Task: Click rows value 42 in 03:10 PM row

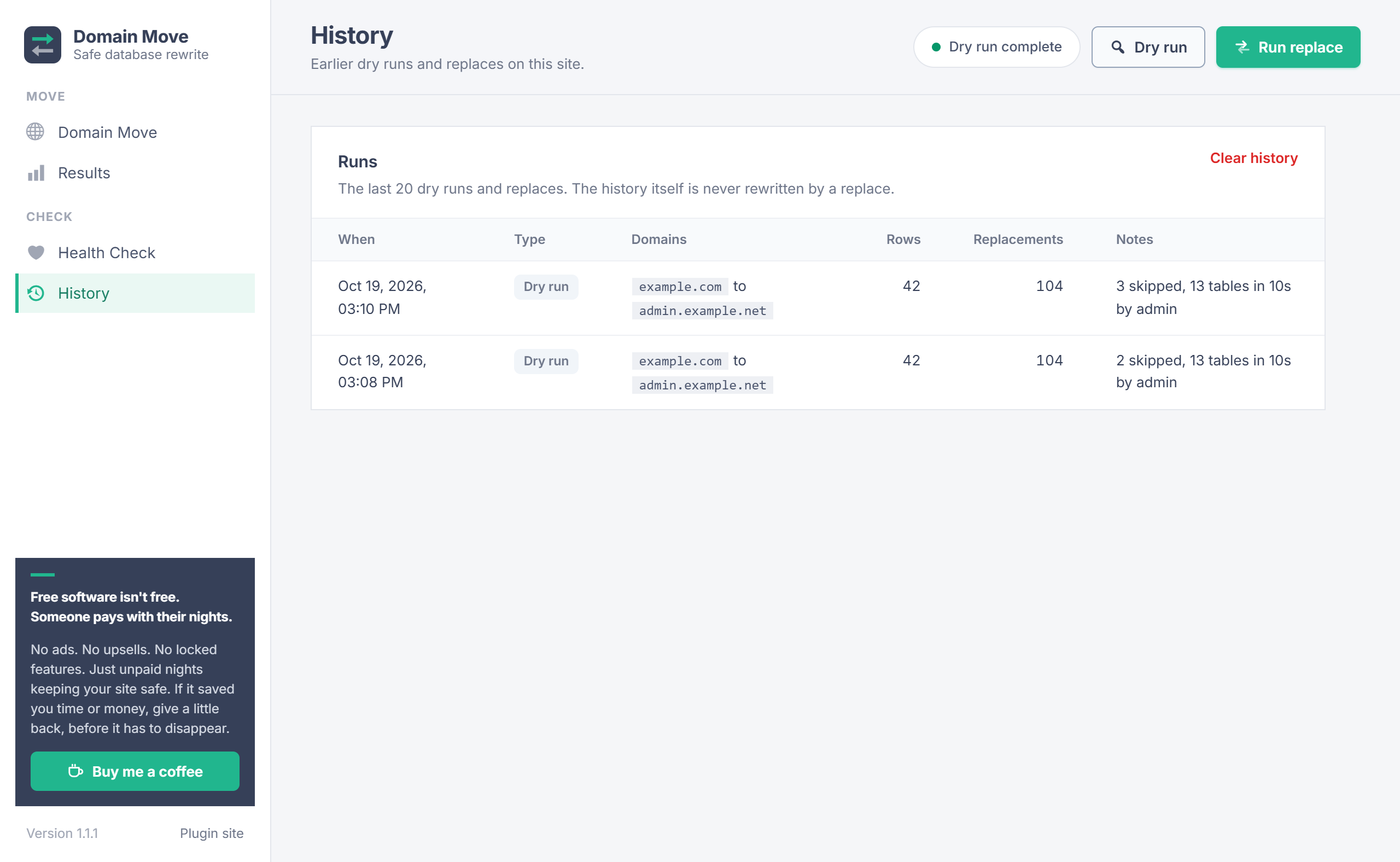Action: [x=911, y=286]
